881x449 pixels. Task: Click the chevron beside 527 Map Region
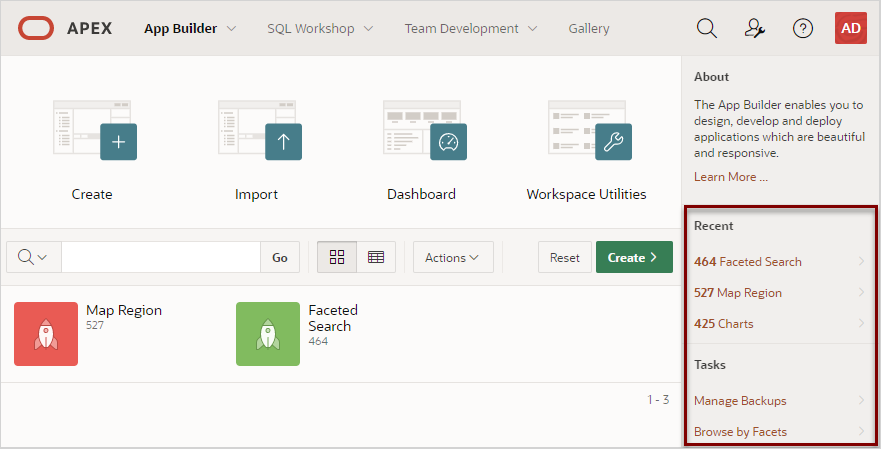coord(861,292)
